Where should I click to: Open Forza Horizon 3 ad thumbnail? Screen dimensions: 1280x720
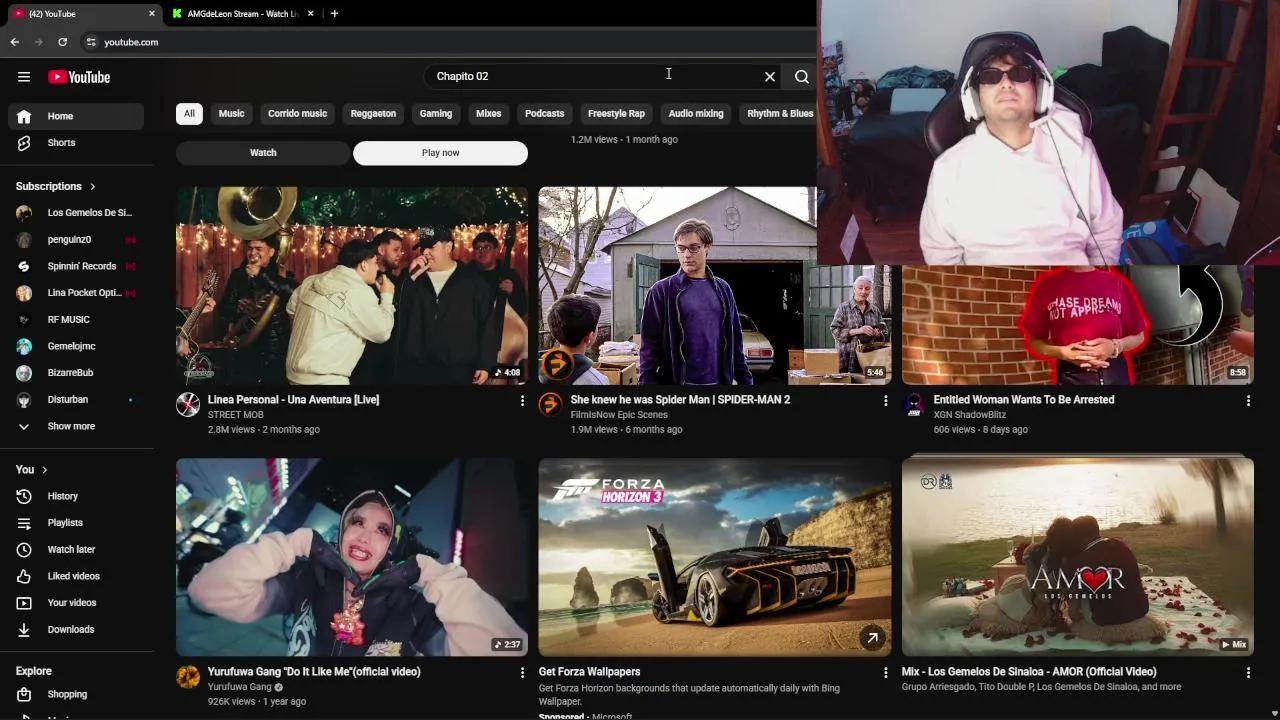(x=714, y=557)
